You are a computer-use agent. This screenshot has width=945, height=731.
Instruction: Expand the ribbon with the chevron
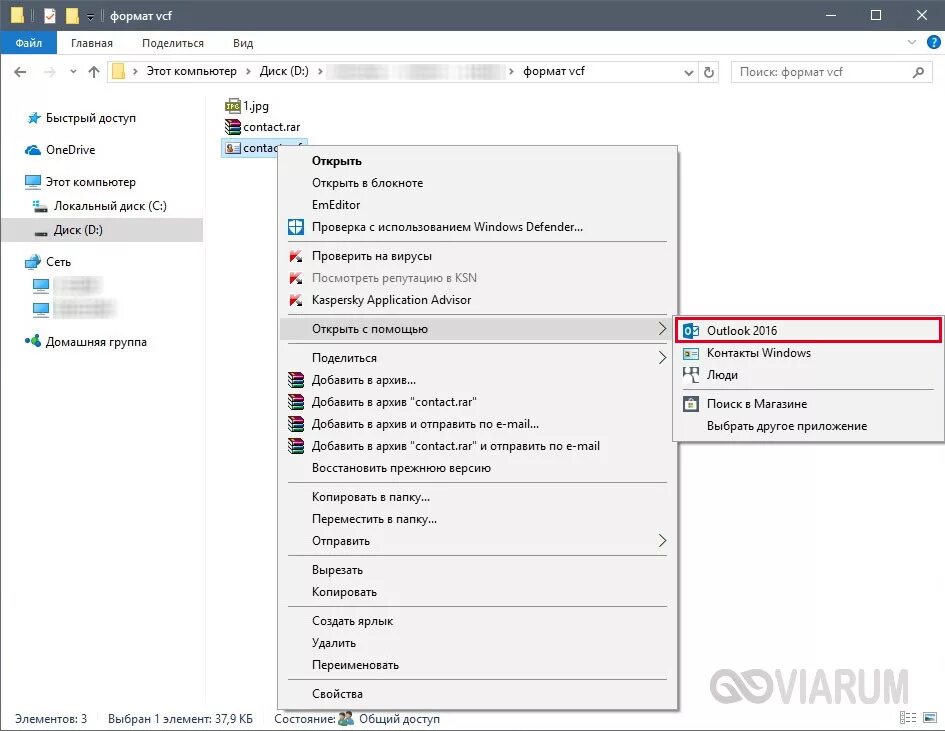pos(911,42)
